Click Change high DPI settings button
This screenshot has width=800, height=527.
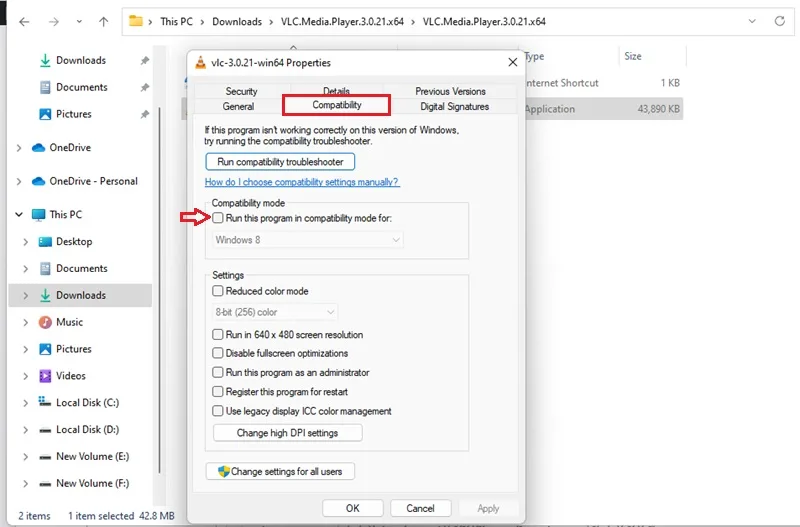(287, 433)
